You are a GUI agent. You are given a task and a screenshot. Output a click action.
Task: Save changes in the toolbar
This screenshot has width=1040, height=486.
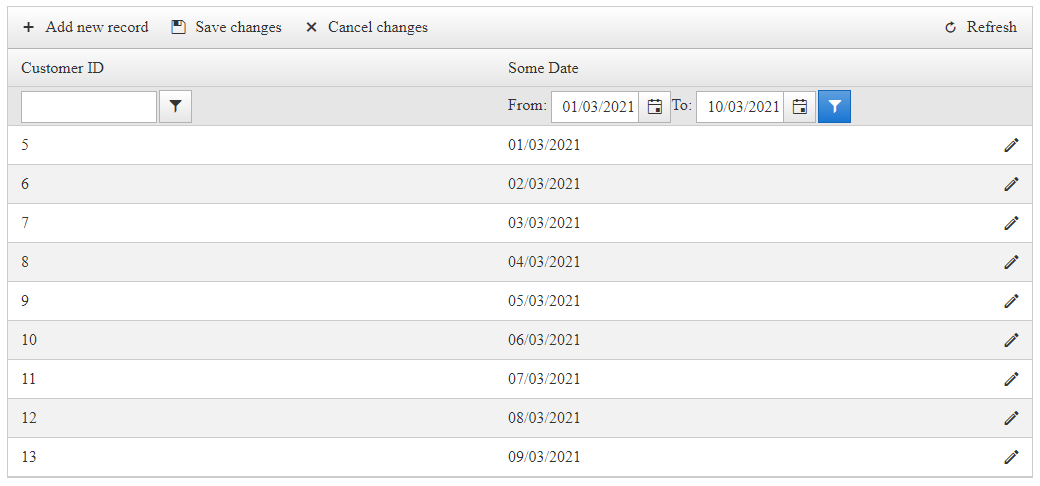tap(227, 27)
